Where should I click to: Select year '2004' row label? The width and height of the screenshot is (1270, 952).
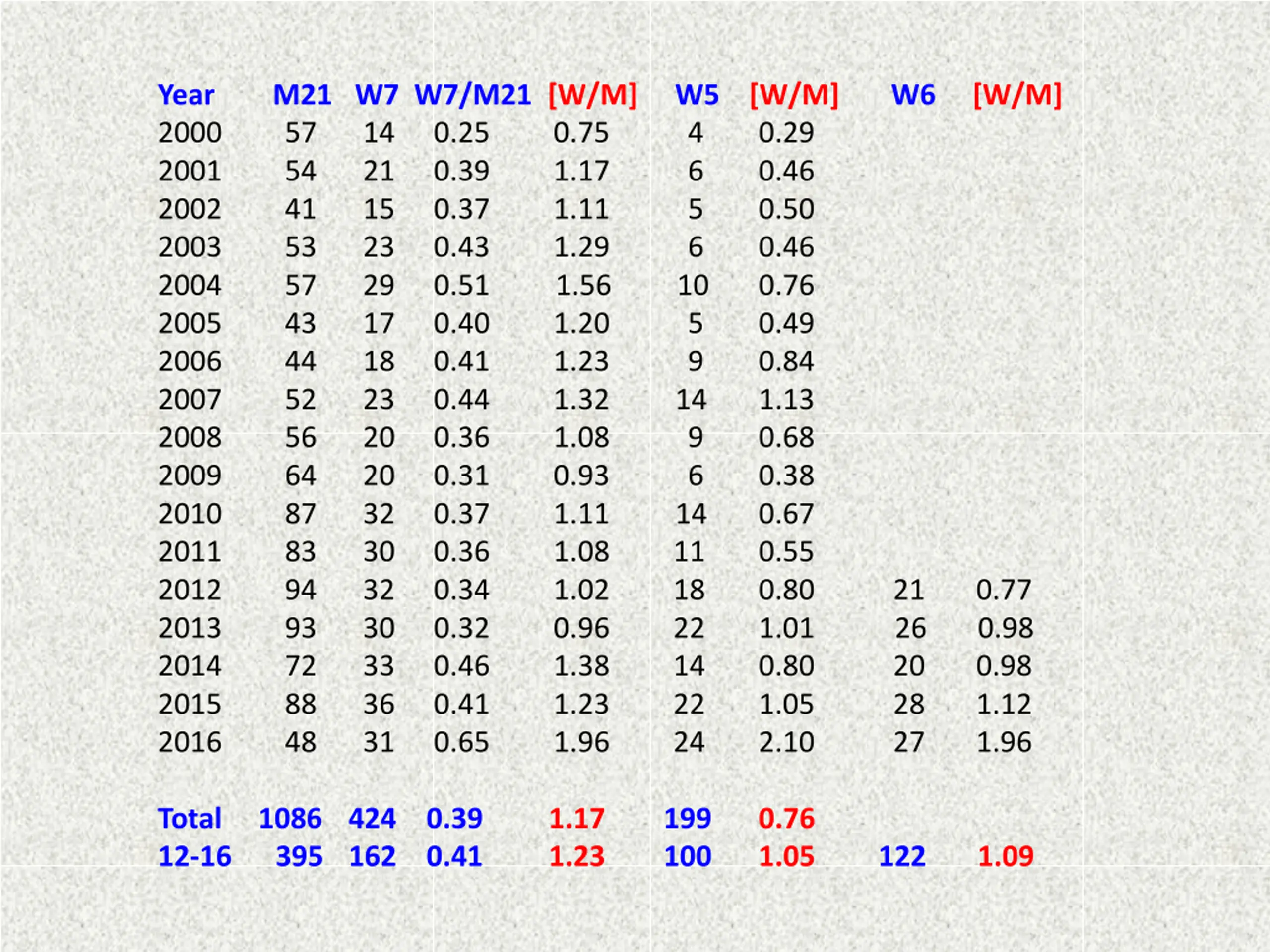190,285
